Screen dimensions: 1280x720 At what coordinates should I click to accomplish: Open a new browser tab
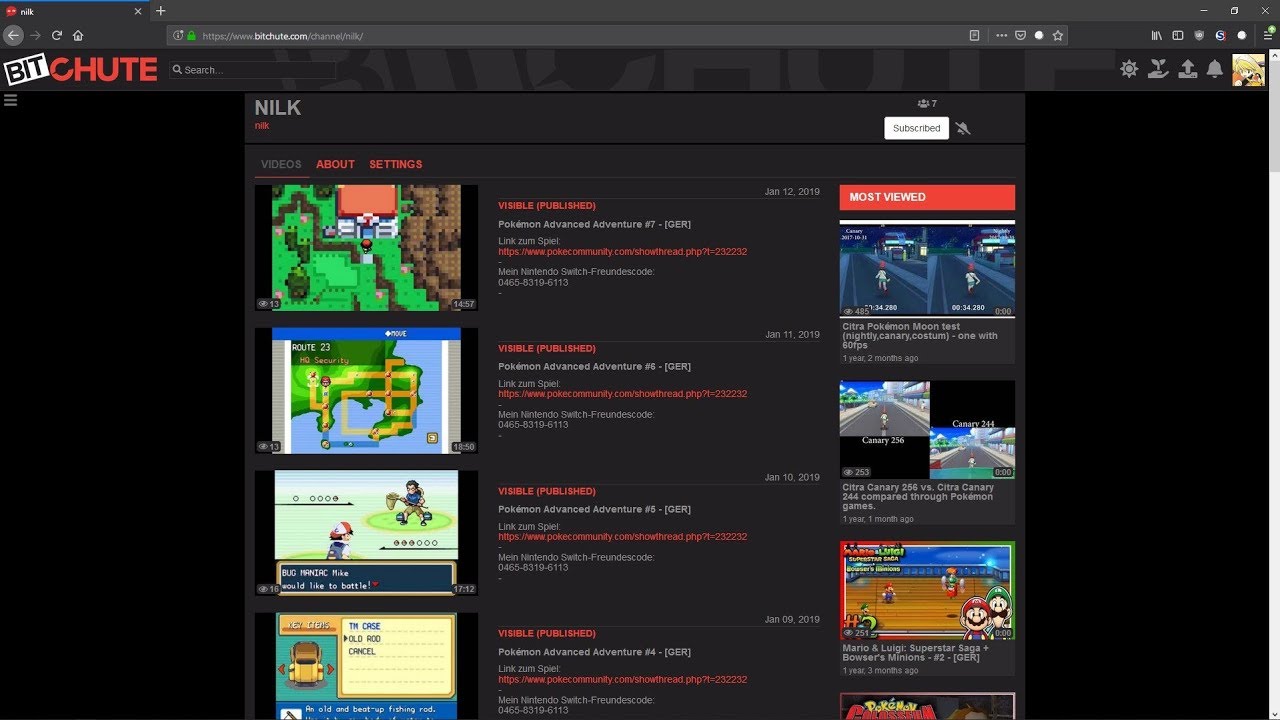coord(160,11)
